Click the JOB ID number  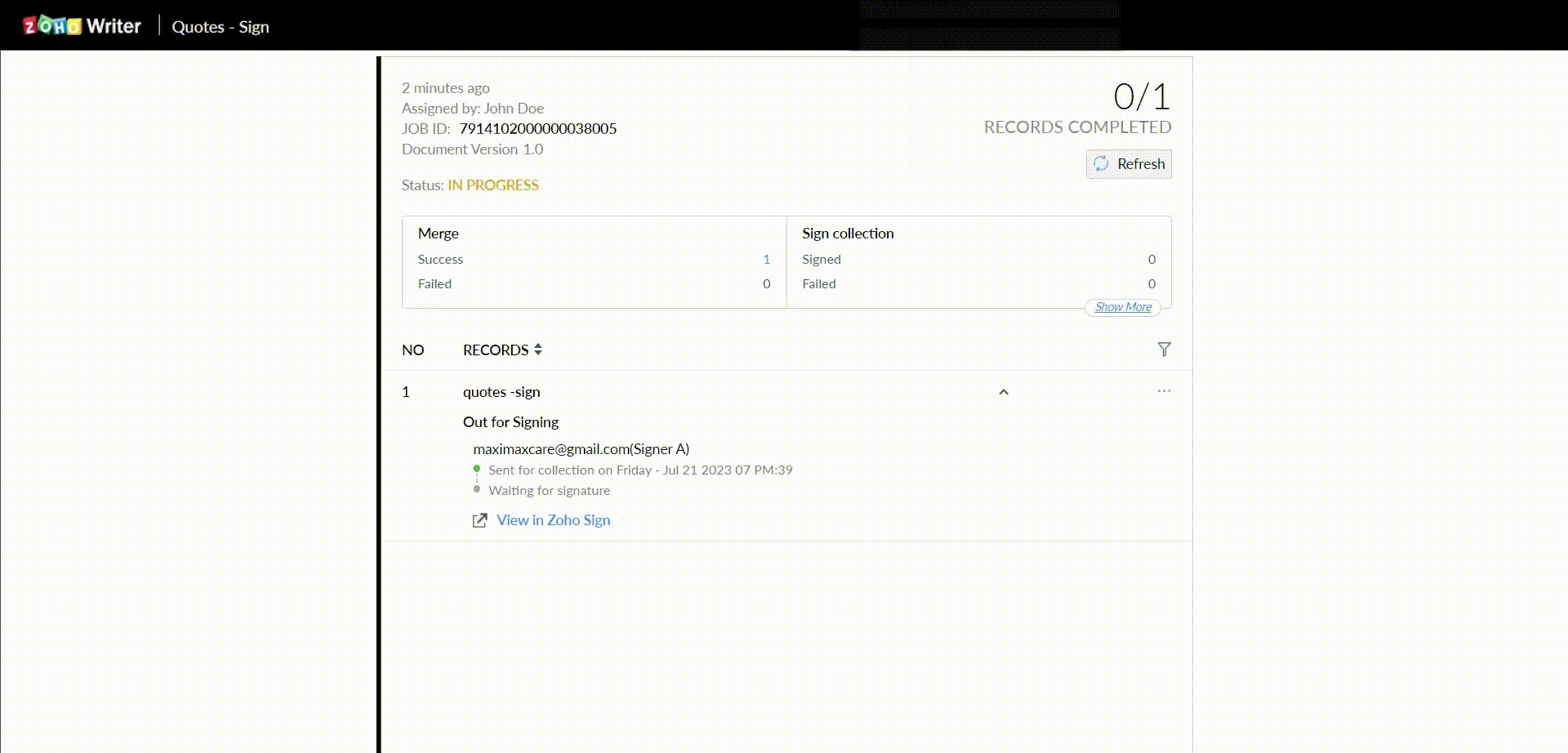(537, 128)
